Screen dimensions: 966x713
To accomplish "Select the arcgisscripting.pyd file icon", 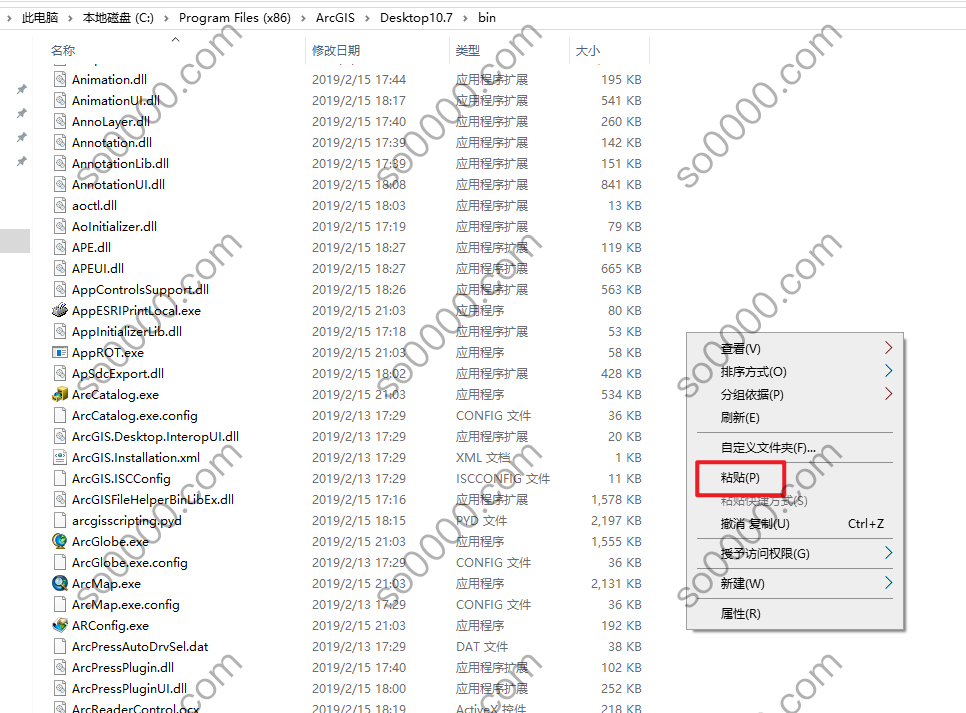I will (60, 520).
